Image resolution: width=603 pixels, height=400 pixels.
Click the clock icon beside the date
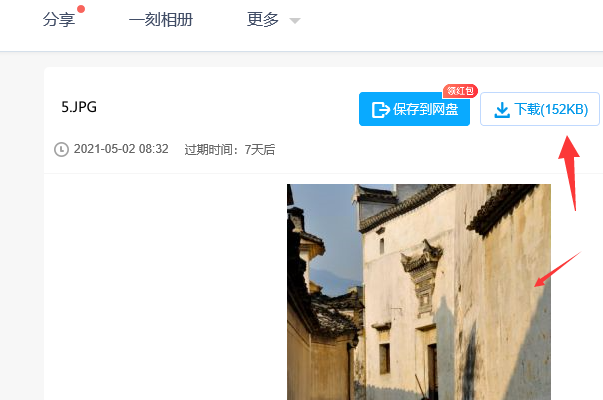(61, 149)
